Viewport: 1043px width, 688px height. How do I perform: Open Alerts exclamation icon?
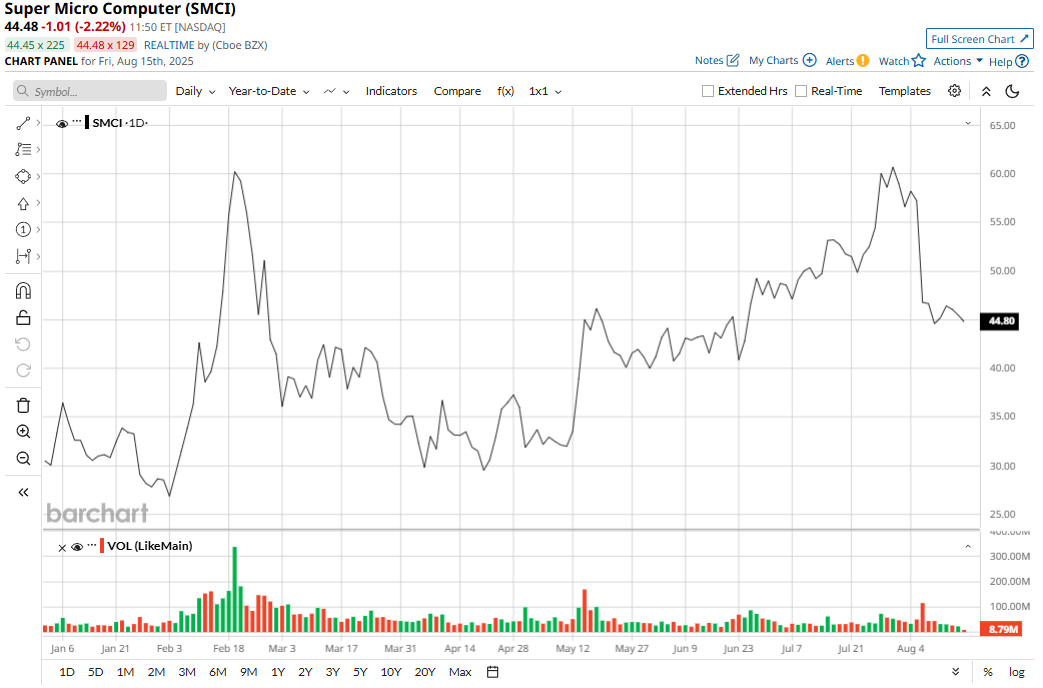coord(863,61)
